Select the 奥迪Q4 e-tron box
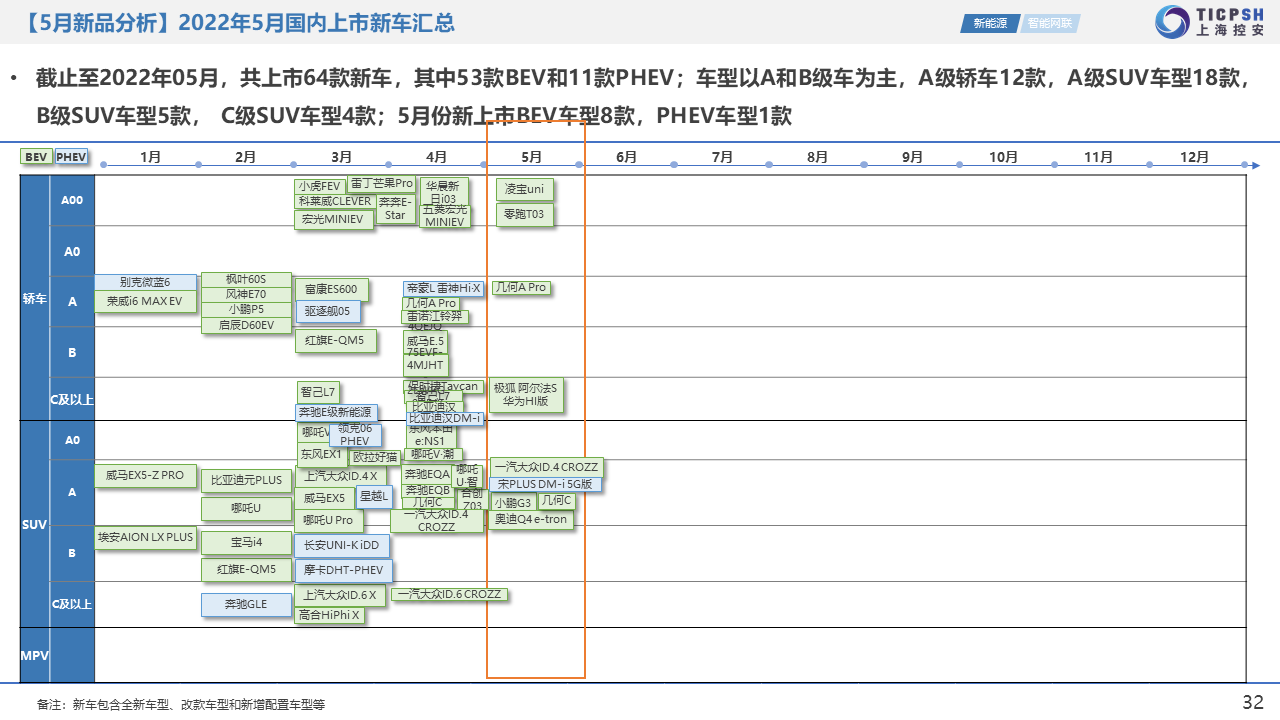The width and height of the screenshot is (1280, 720). (530, 520)
